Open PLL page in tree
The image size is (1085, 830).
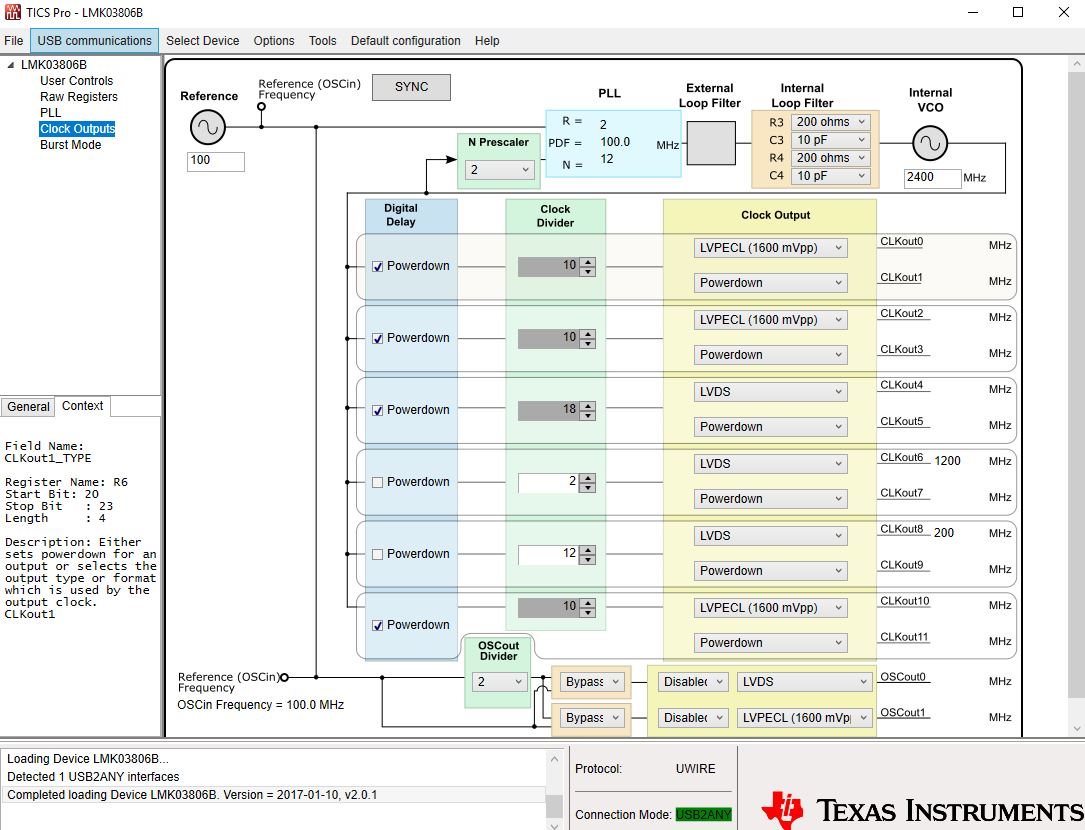click(51, 113)
